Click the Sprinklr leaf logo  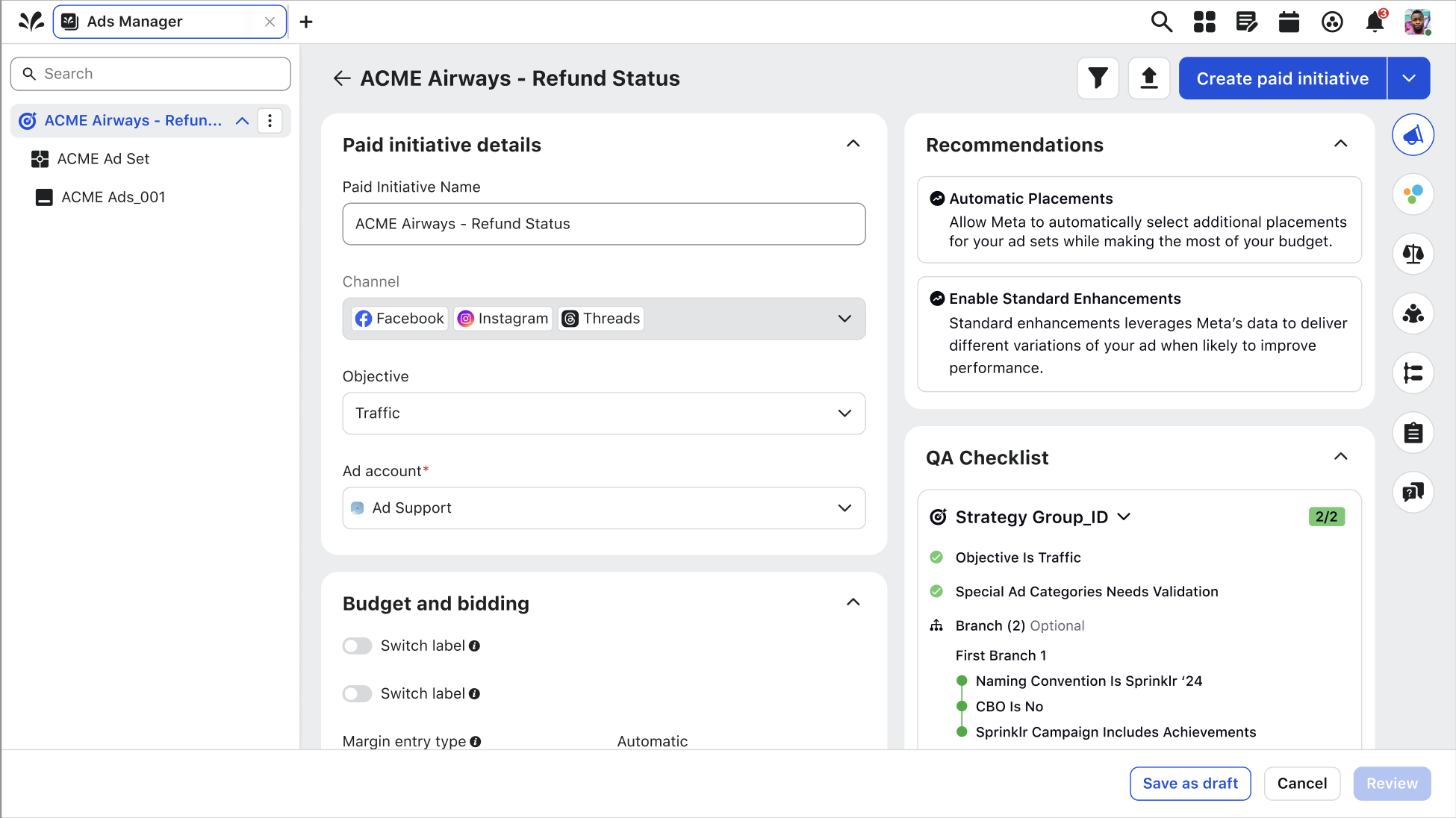(31, 22)
